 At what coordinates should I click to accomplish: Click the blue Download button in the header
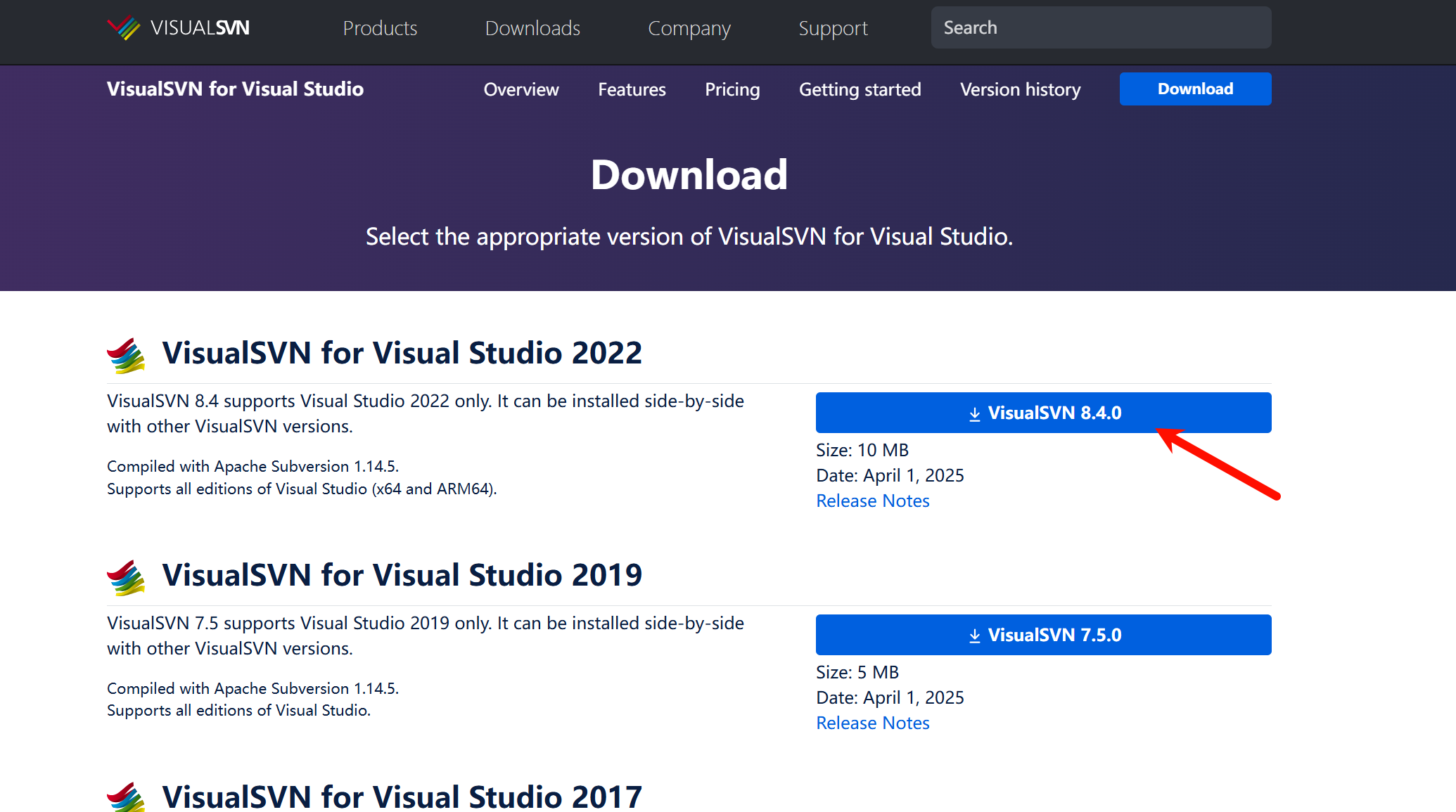click(x=1194, y=89)
